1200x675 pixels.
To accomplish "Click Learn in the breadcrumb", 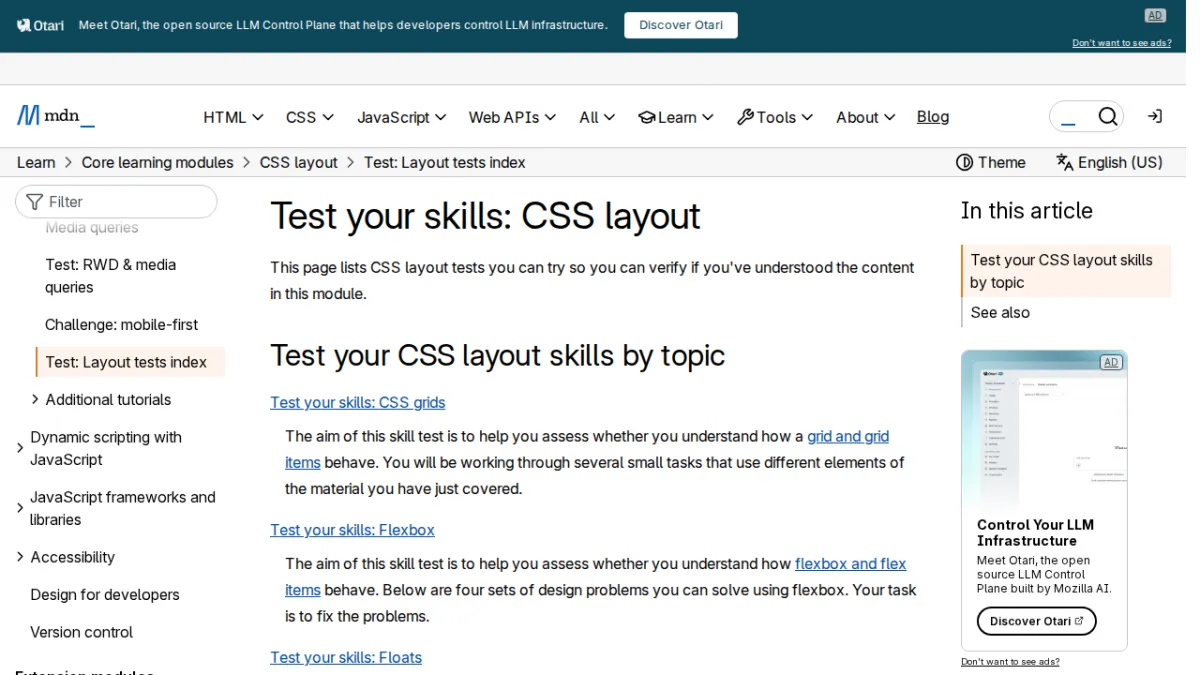I will pos(36,162).
